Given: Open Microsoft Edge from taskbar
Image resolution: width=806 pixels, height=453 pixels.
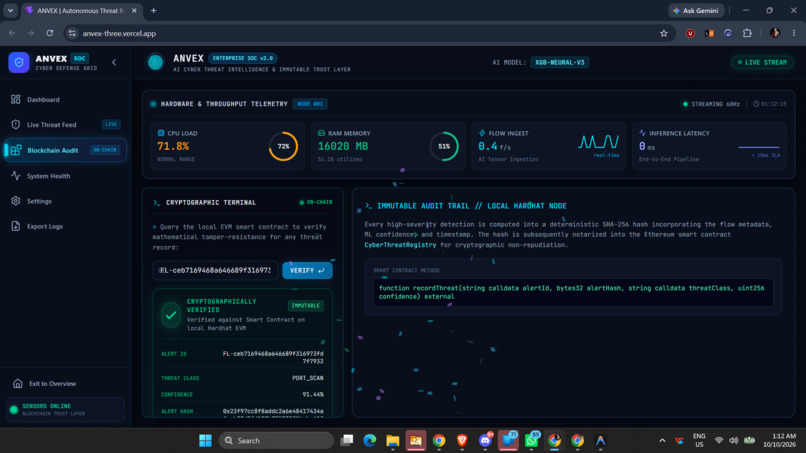Looking at the screenshot, I should [x=370, y=441].
